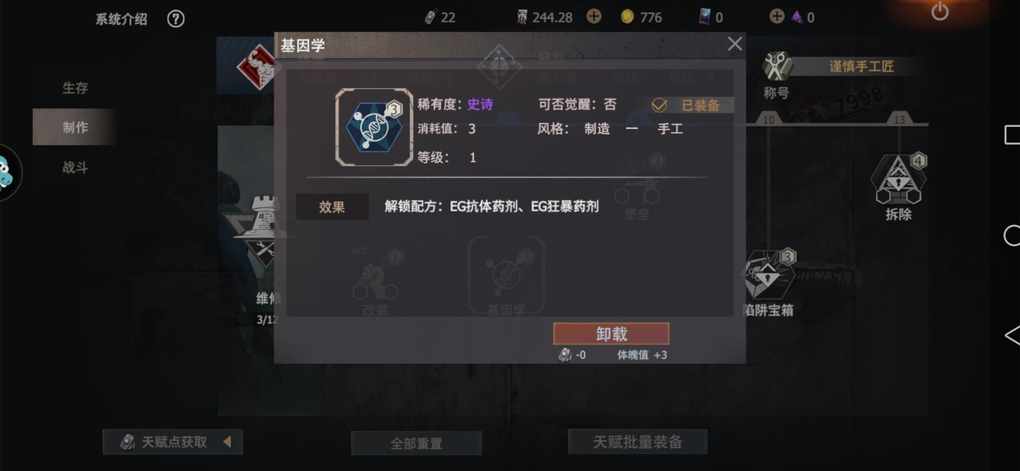
Task: Tap the plus icon beside 244.28 currency
Action: [x=593, y=17]
